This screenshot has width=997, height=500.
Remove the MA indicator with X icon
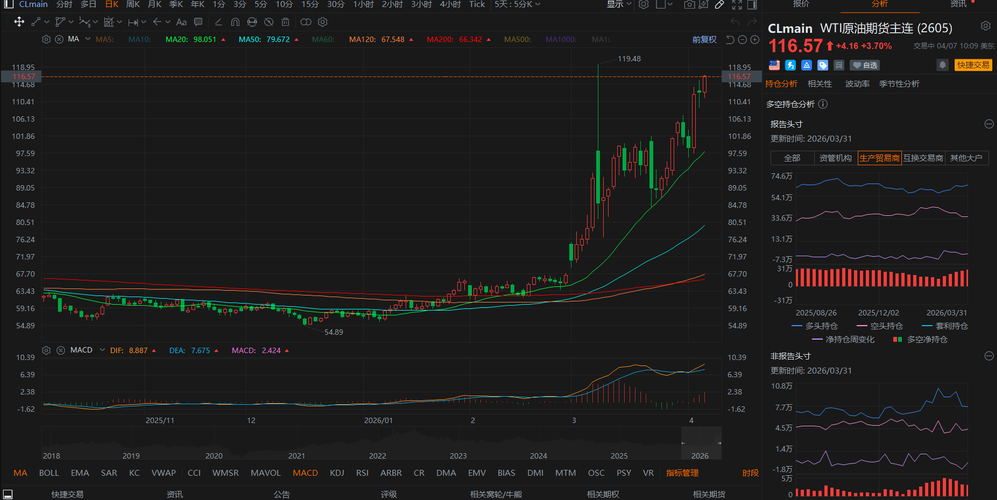[x=59, y=39]
